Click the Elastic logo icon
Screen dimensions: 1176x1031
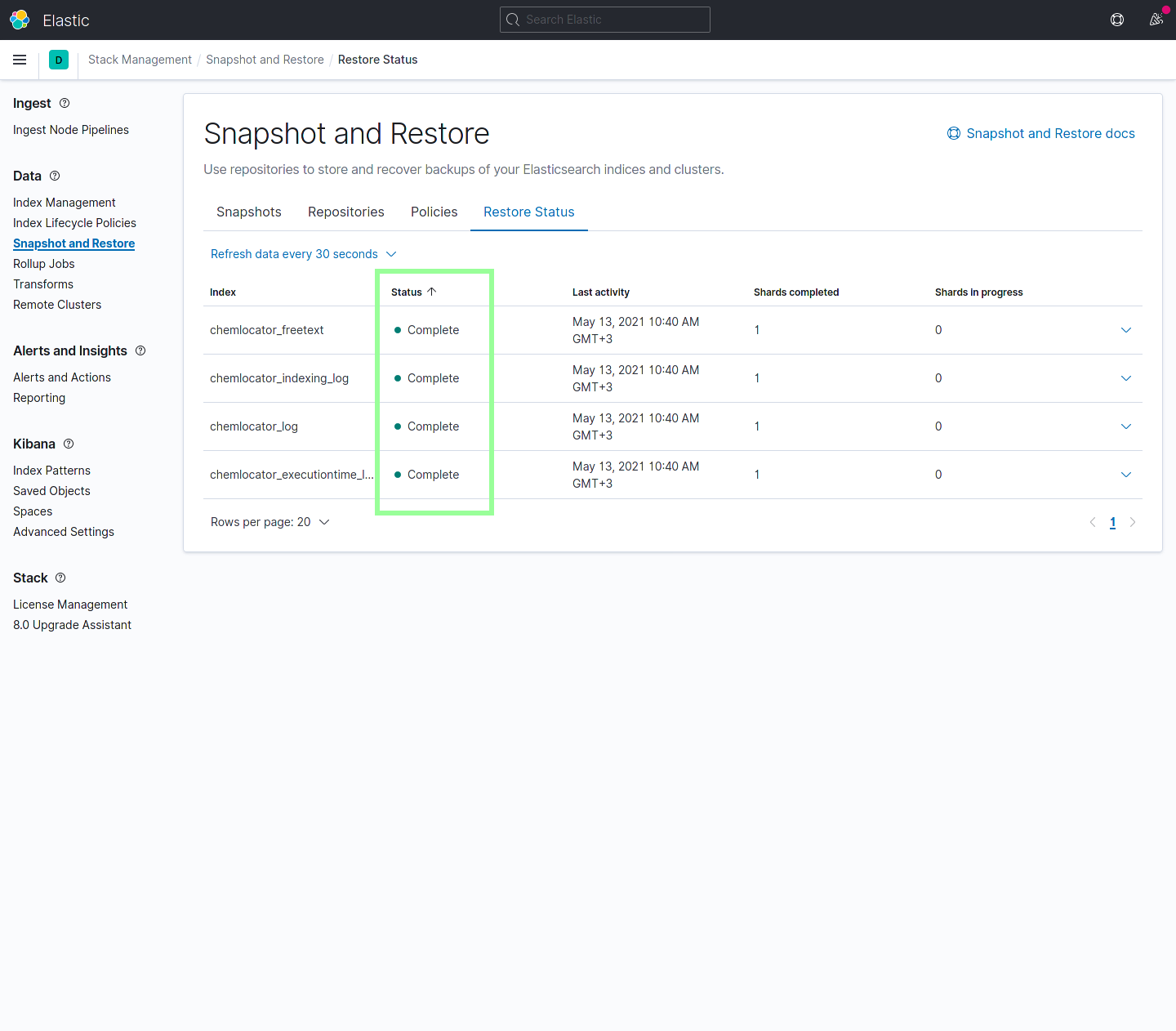20,20
